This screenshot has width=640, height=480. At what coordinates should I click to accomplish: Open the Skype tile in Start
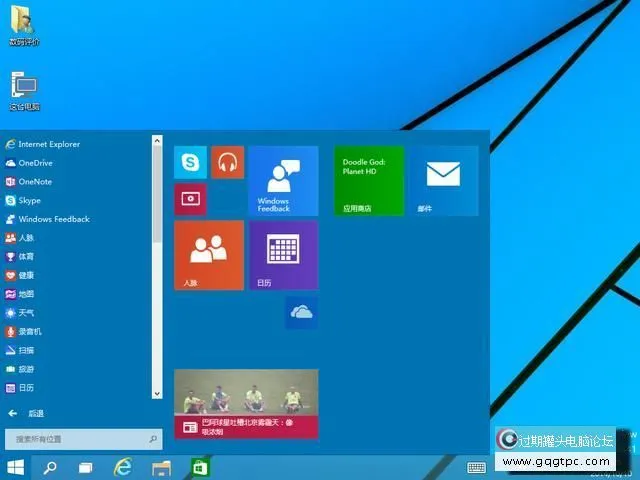click(x=190, y=161)
